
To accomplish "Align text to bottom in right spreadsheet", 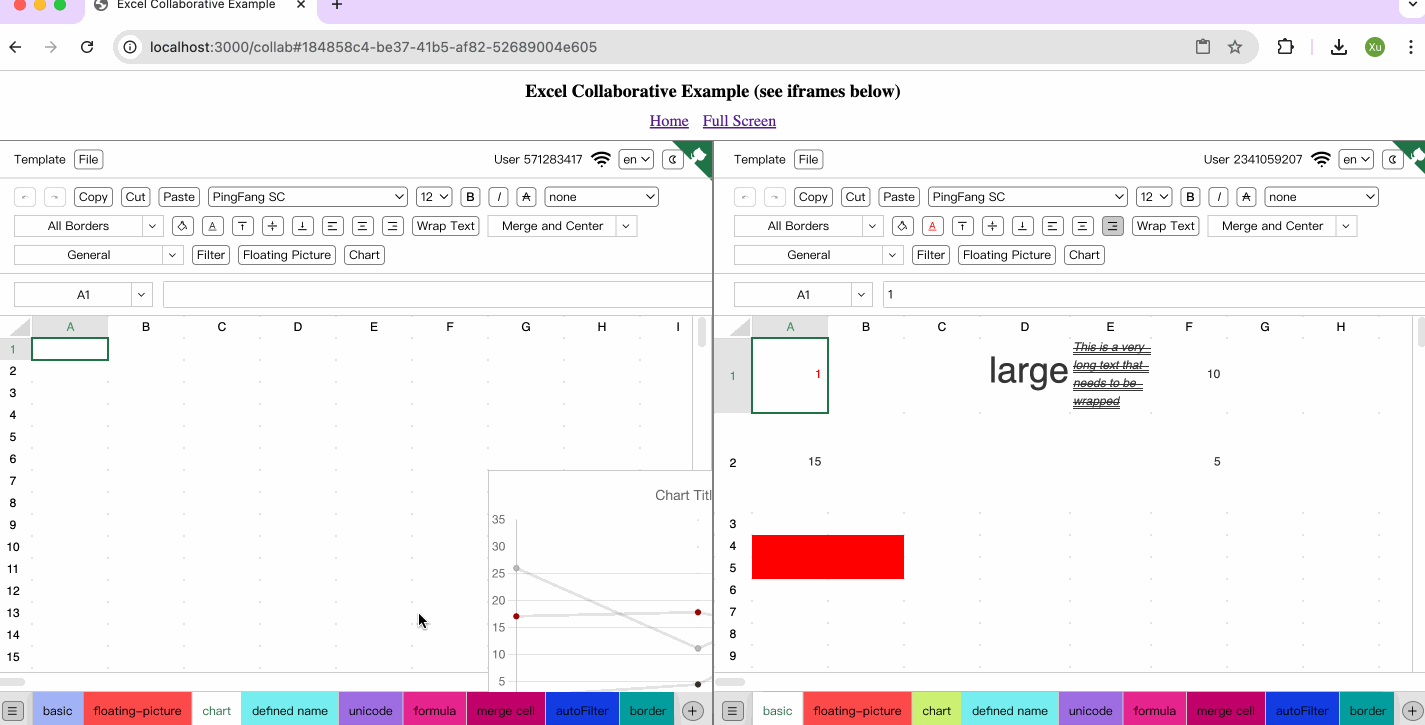I will (x=1022, y=226).
